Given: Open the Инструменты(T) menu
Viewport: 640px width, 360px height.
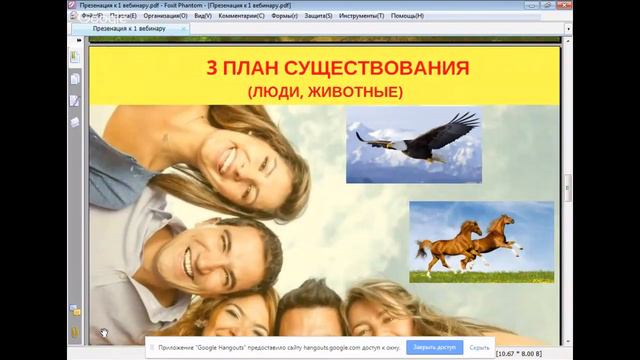Looking at the screenshot, I should pos(361,16).
